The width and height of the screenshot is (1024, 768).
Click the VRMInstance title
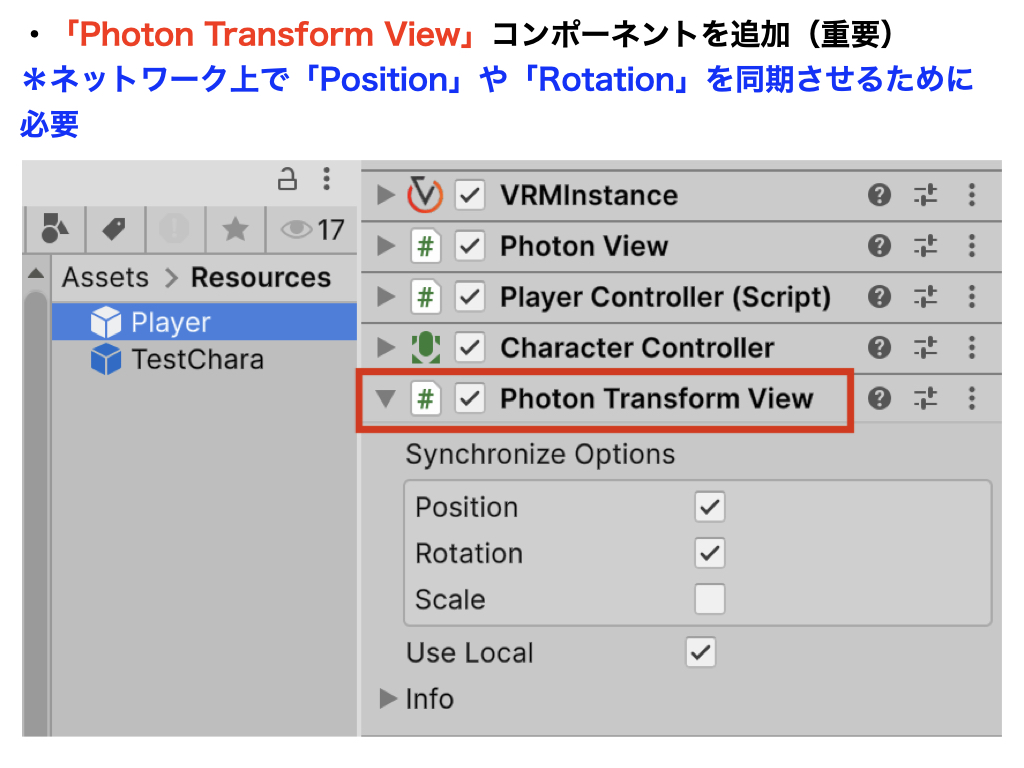589,195
